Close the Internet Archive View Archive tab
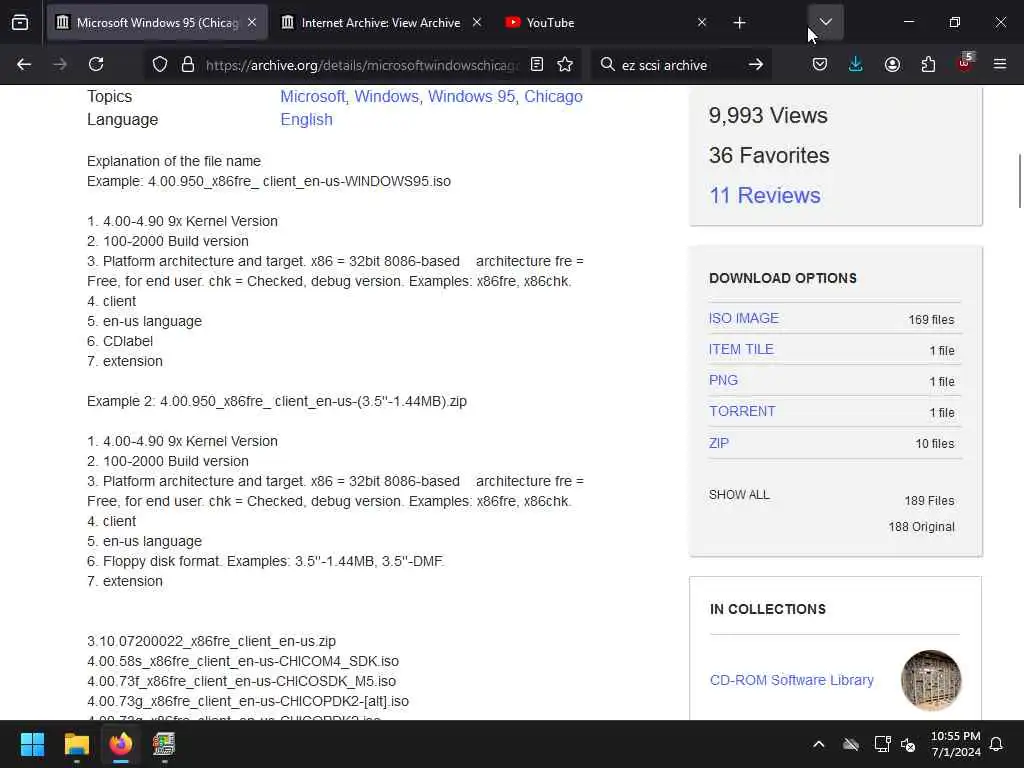This screenshot has height=768, width=1024. point(477,23)
